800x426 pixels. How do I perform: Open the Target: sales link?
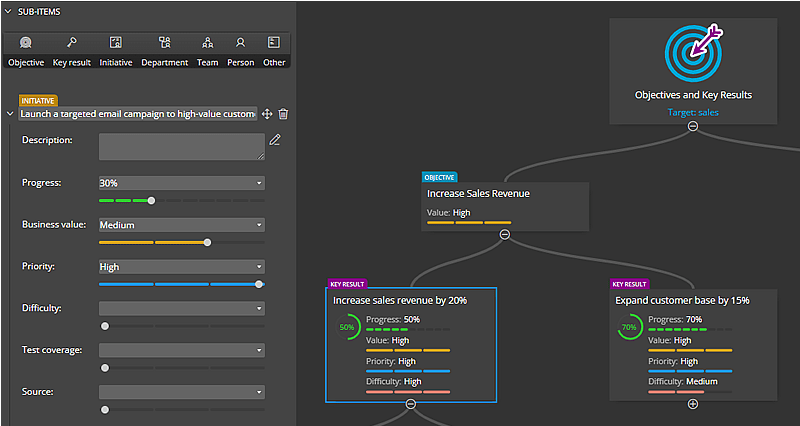(x=693, y=112)
